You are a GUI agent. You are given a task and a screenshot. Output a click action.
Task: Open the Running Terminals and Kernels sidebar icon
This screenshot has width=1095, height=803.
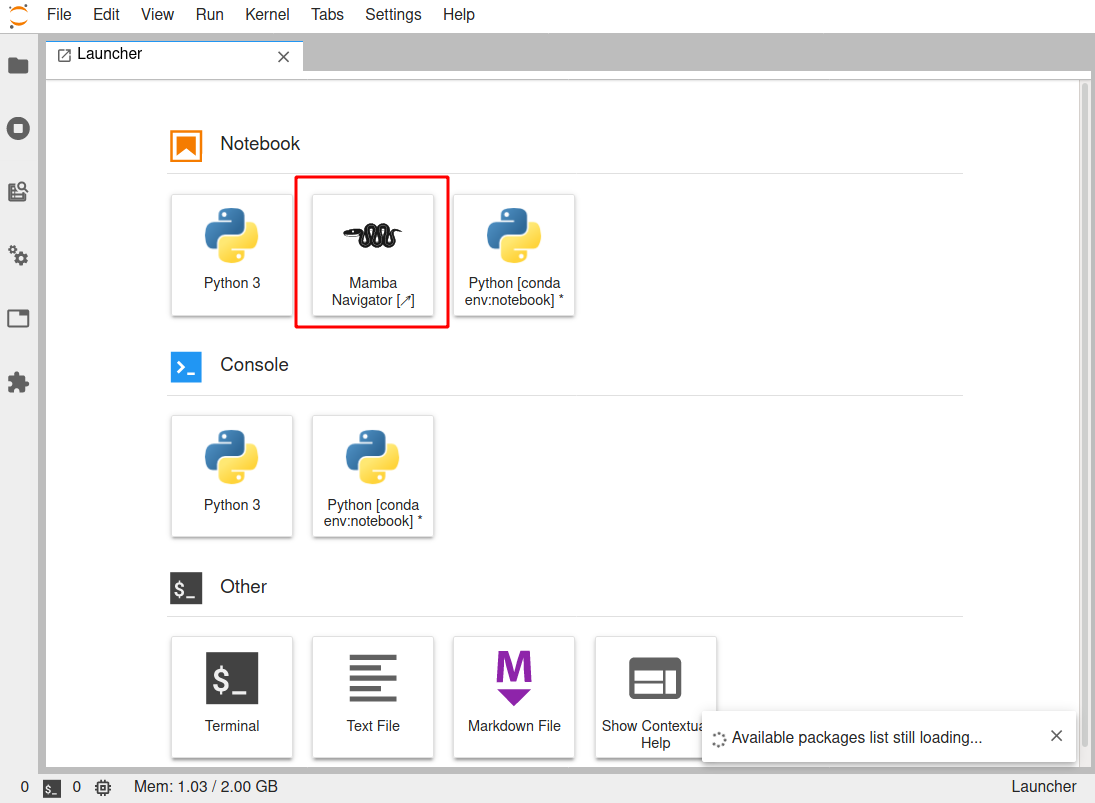pos(18,128)
